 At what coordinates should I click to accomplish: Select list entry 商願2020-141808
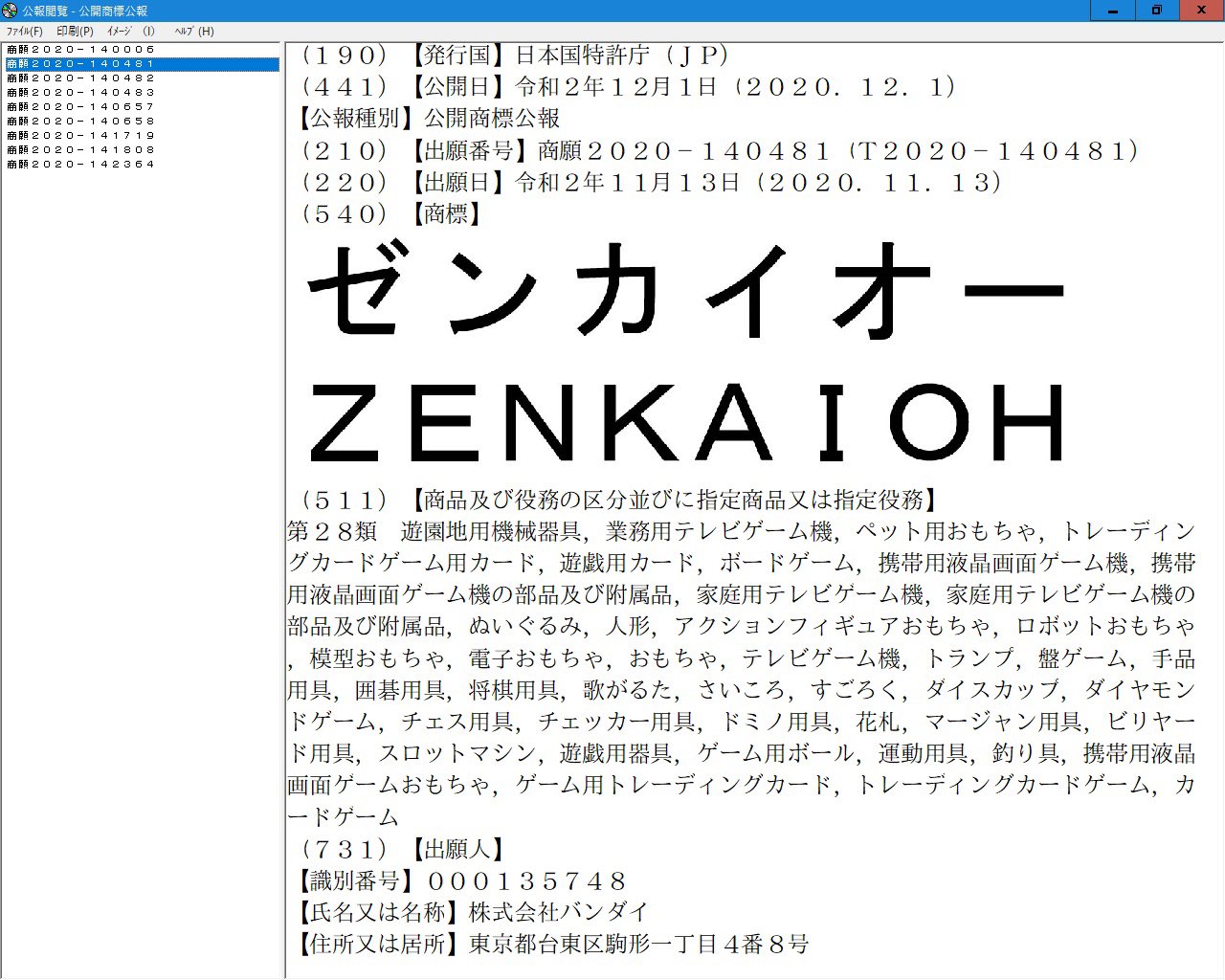pos(80,150)
